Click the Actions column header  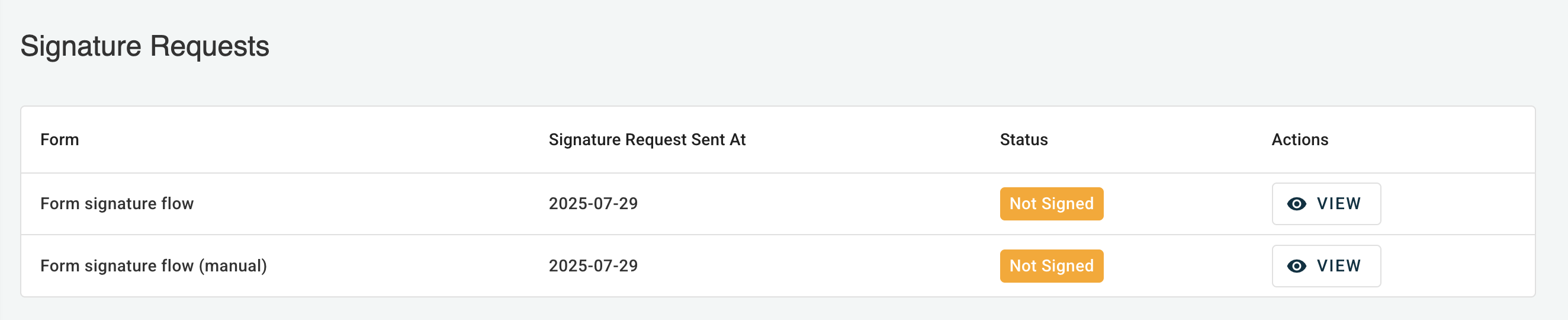point(1300,140)
